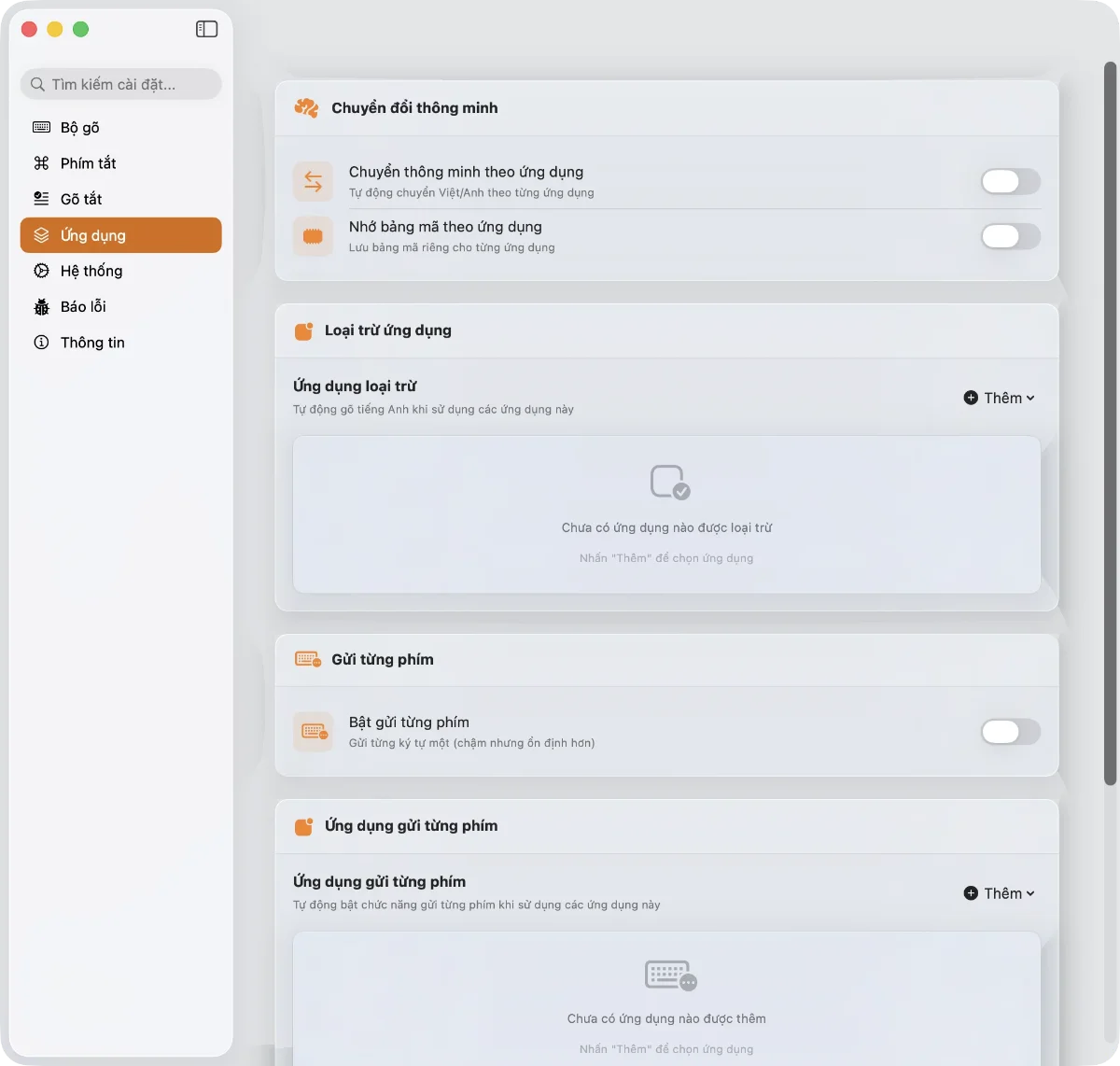Click the bug icon beside Báo lỗi
The image size is (1120, 1066).
click(x=41, y=307)
